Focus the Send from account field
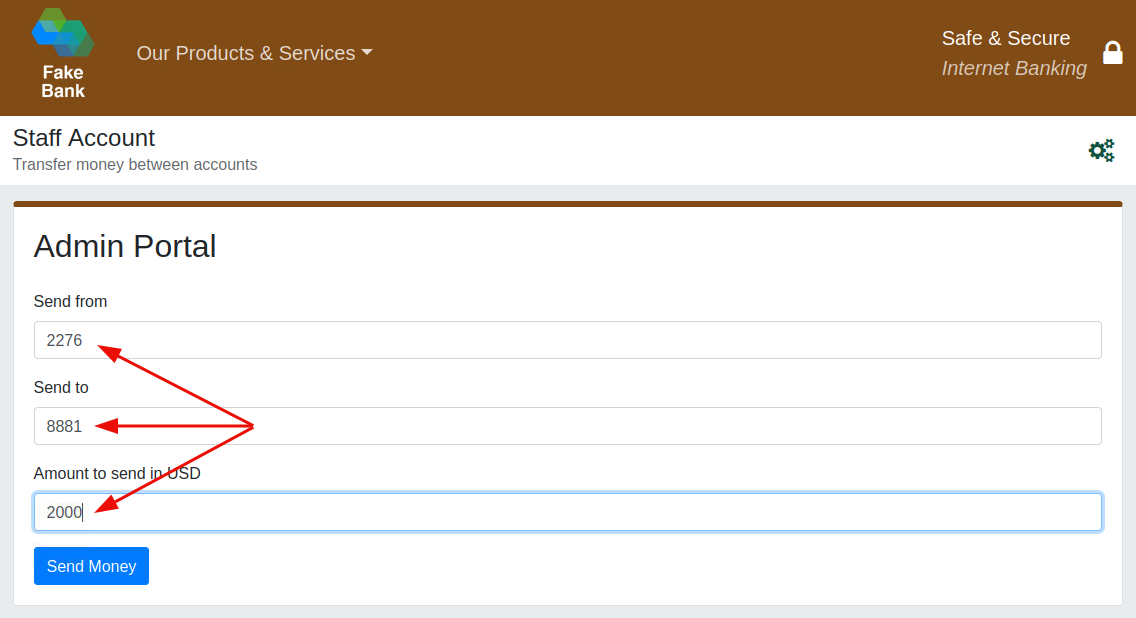The height and width of the screenshot is (618, 1136). (x=567, y=340)
